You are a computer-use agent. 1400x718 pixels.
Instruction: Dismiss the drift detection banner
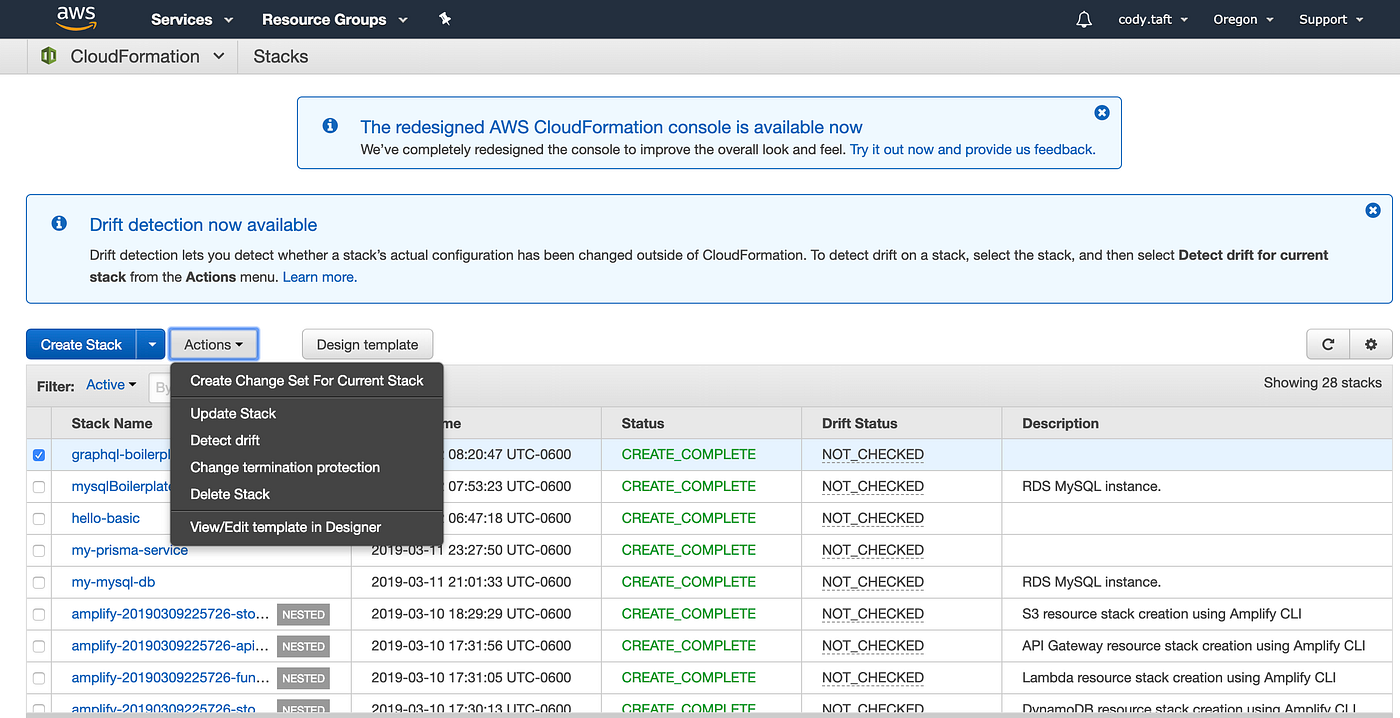click(1373, 210)
